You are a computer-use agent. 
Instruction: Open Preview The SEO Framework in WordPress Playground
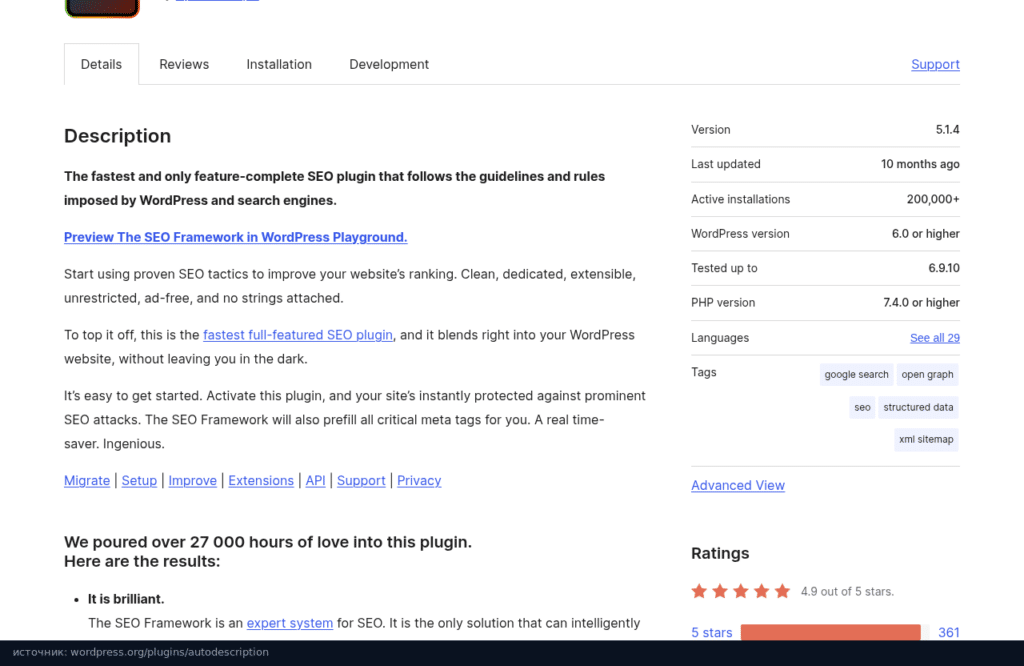tap(236, 237)
